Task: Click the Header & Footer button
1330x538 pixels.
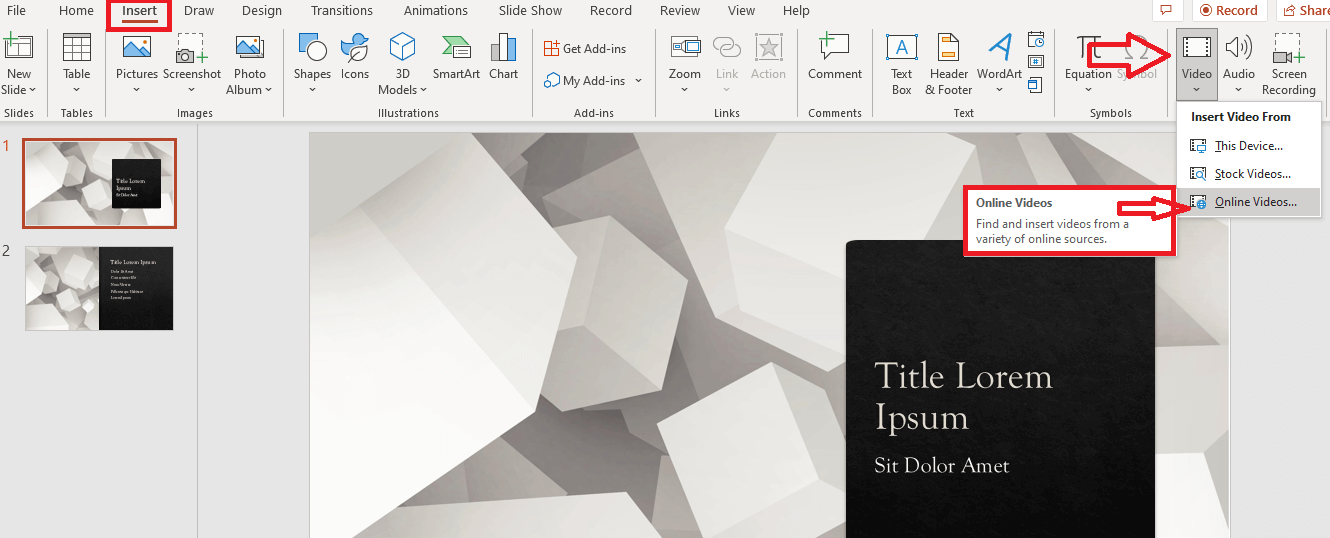Action: pos(948,64)
